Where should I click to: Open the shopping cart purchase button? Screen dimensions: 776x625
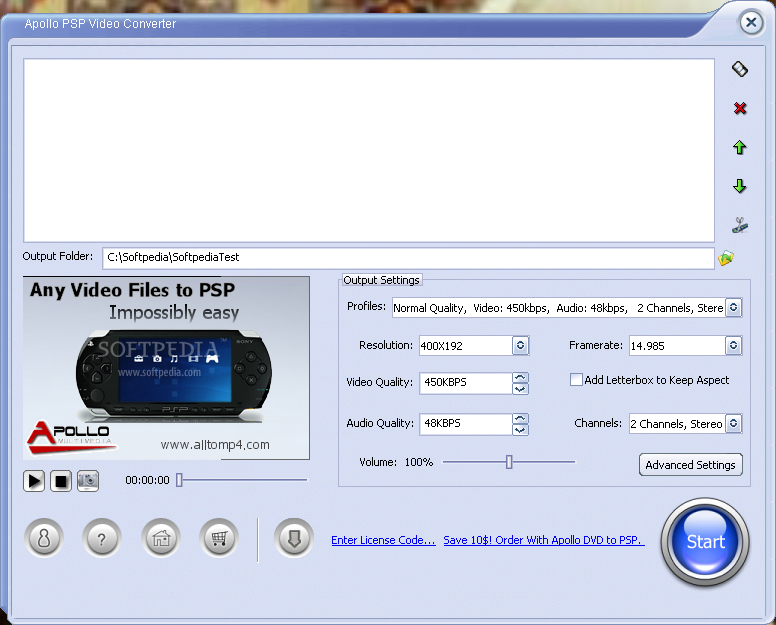pos(219,538)
